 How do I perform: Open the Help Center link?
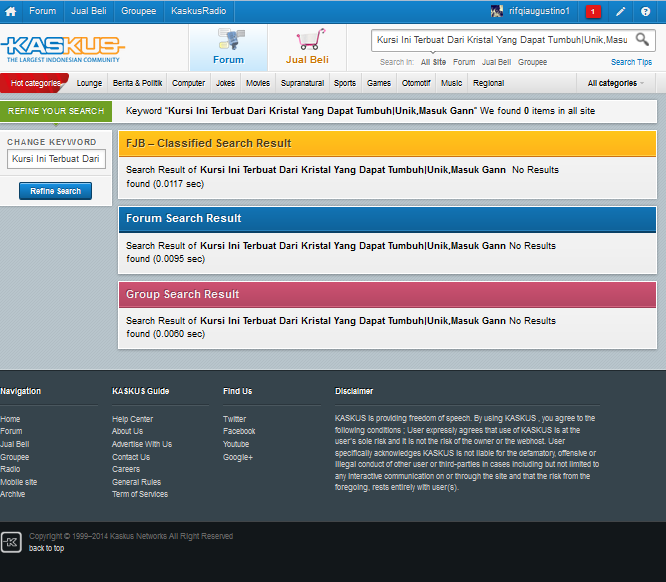pyautogui.click(x=133, y=419)
